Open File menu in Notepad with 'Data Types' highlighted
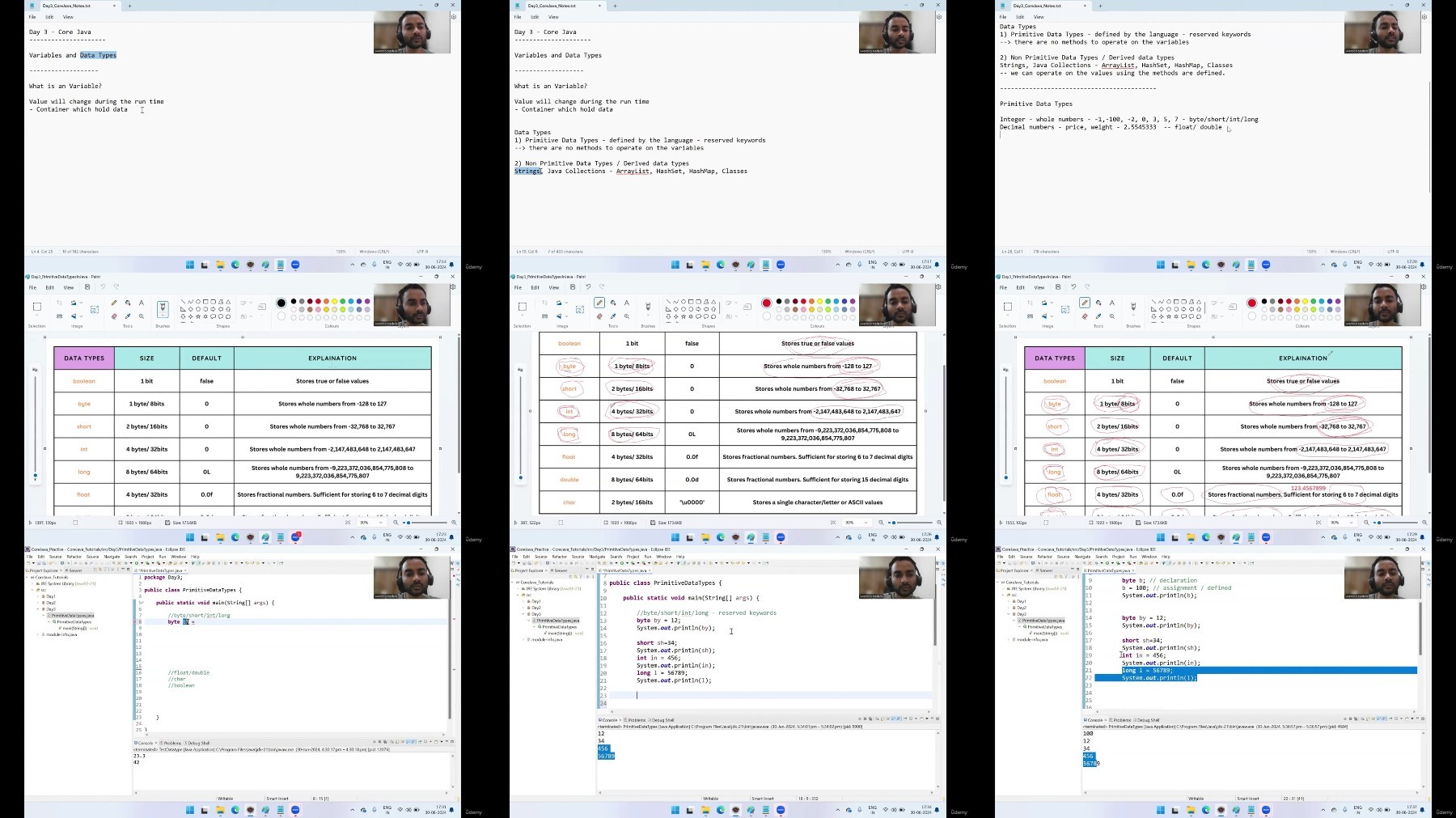1456x818 pixels. (32, 17)
